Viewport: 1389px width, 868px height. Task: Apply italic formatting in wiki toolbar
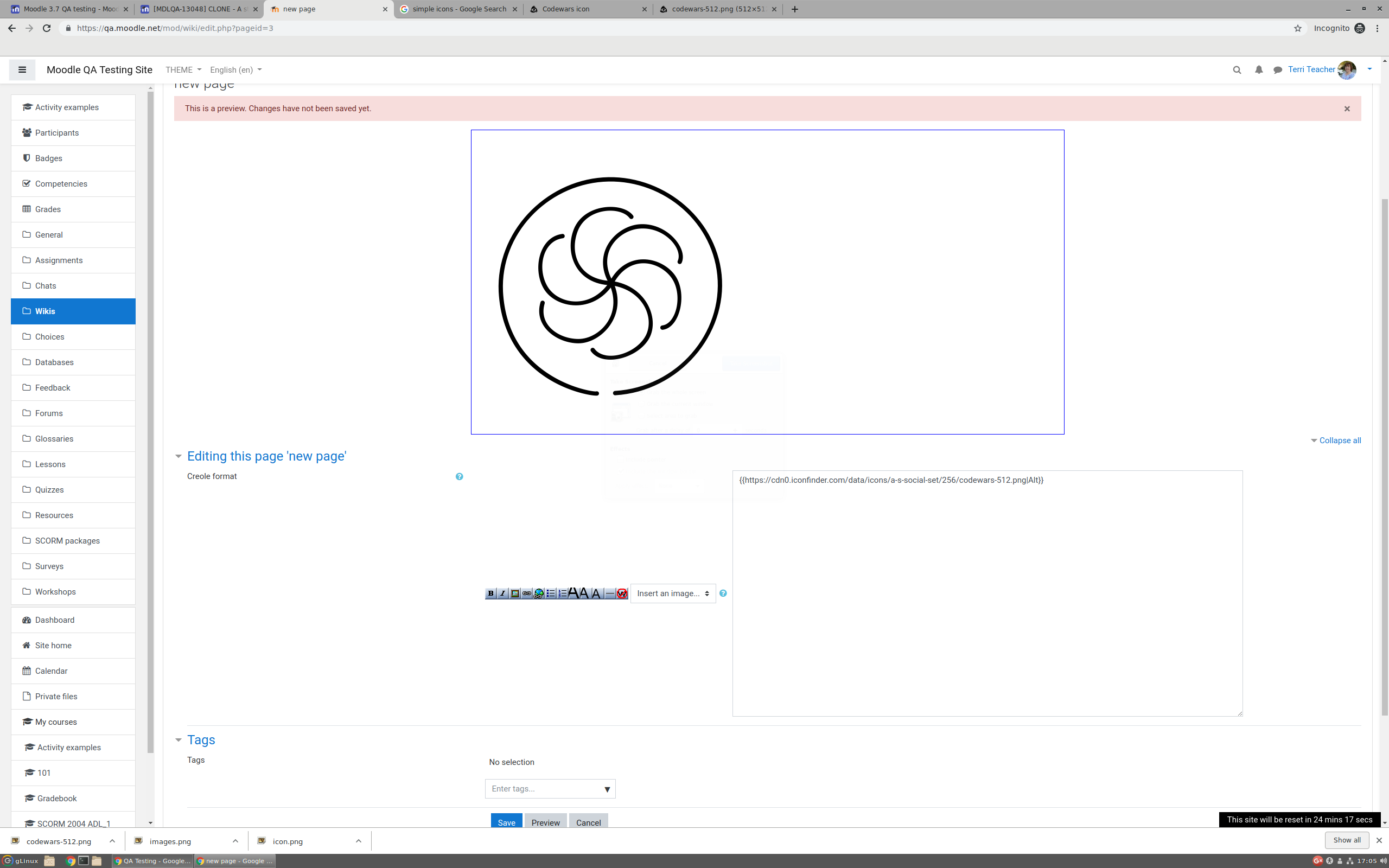pyautogui.click(x=503, y=593)
